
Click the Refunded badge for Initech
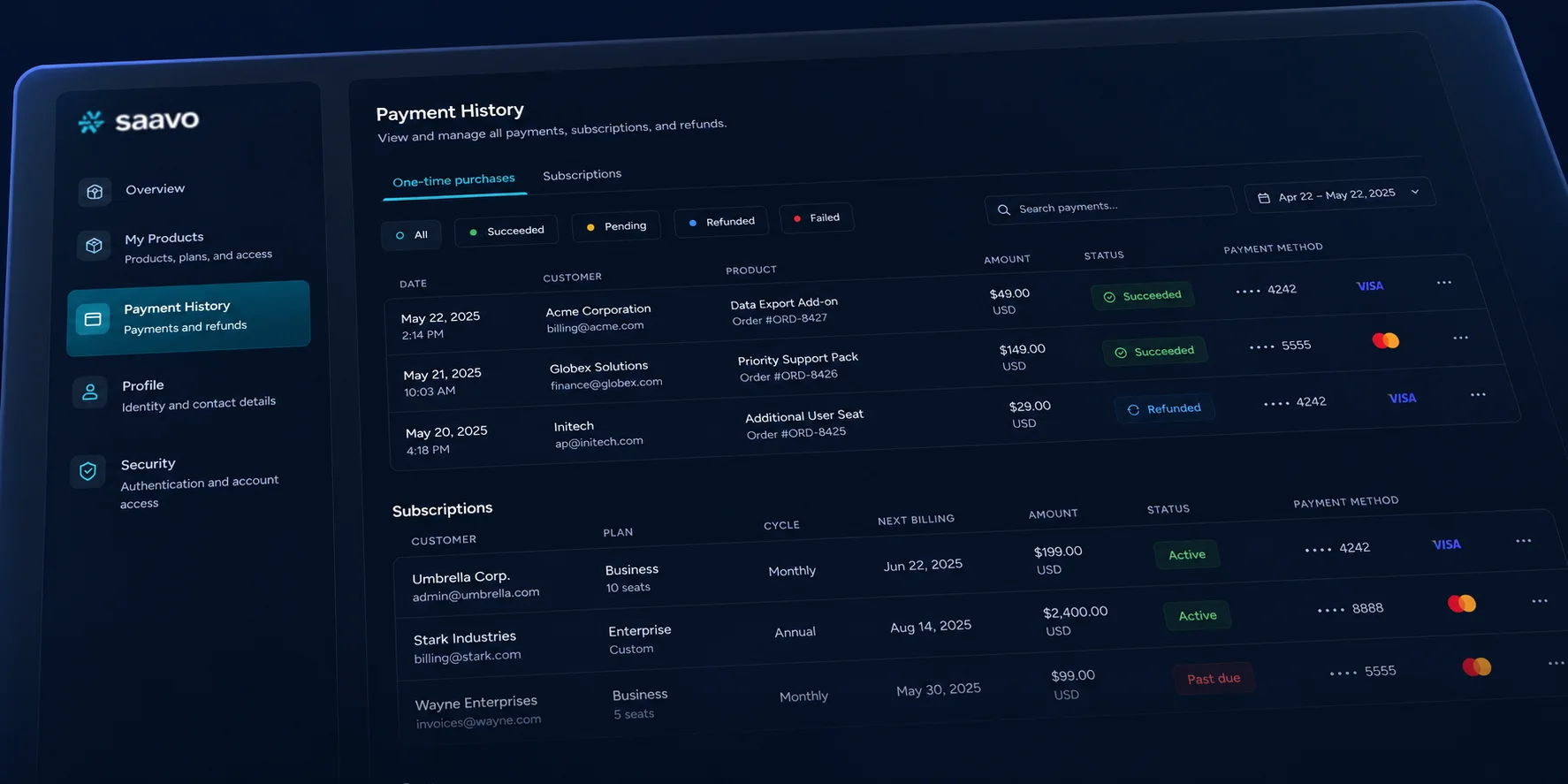tap(1165, 409)
